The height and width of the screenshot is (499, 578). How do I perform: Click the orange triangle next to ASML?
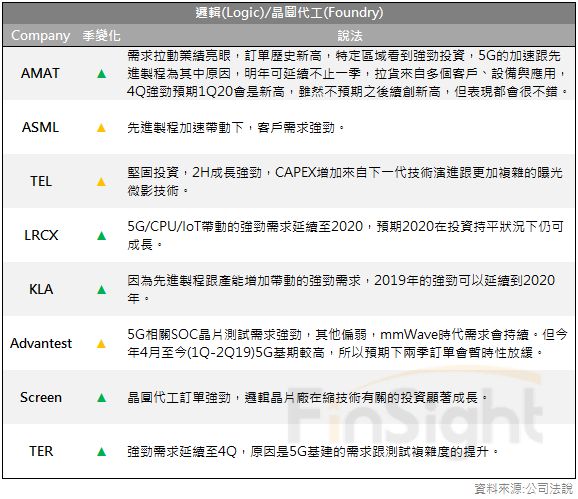point(101,128)
